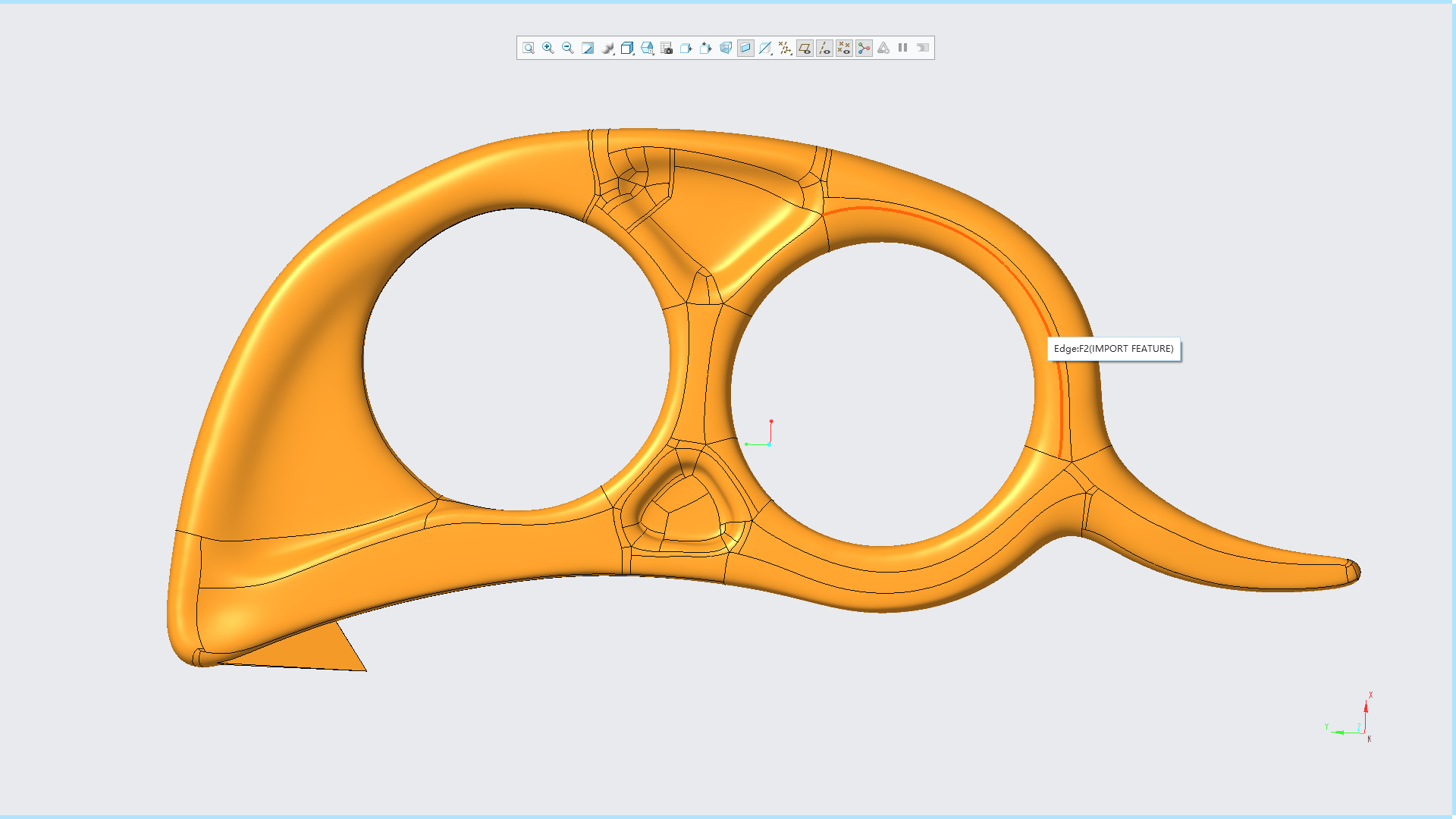Open the Saved Orientations dropdown
Screen dimensions: 1456x819
point(647,48)
